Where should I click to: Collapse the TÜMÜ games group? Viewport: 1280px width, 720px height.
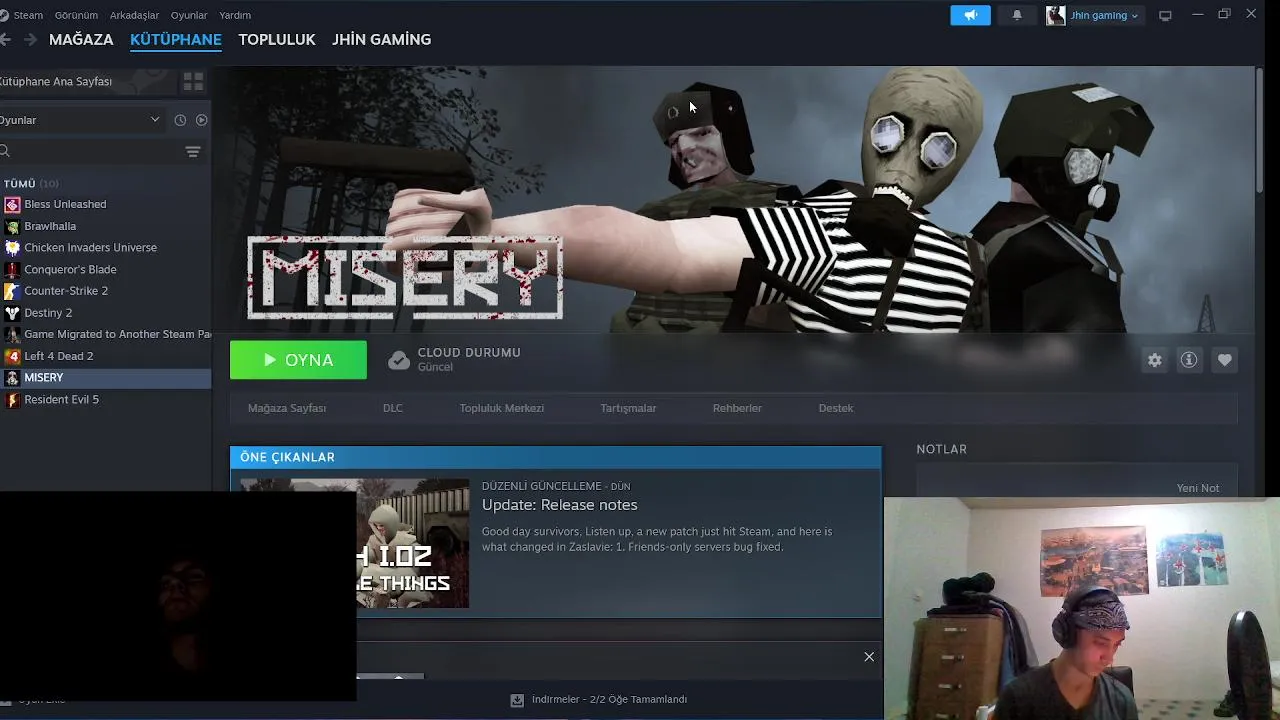(x=30, y=184)
